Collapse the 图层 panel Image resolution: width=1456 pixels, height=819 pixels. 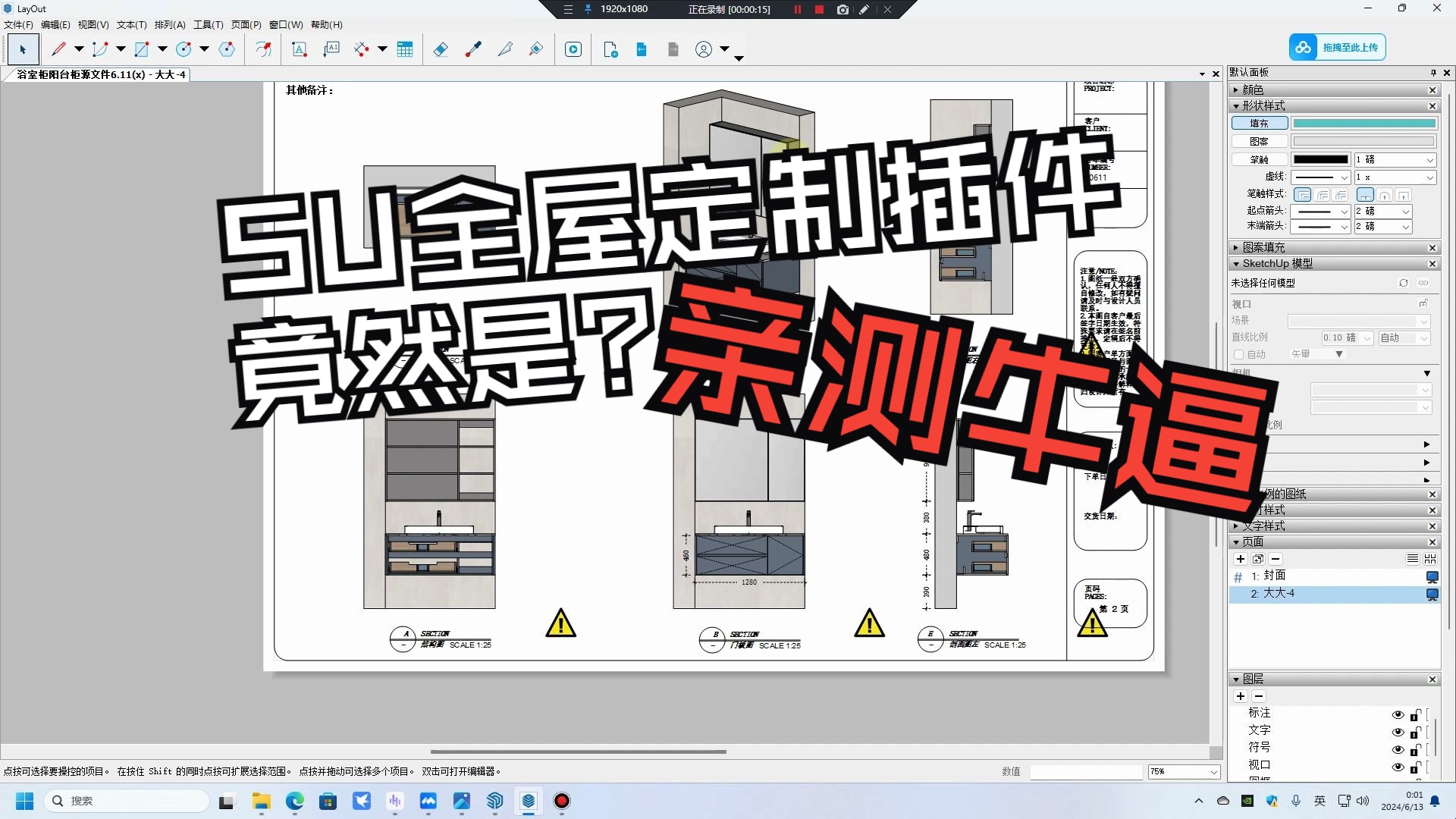pyautogui.click(x=1237, y=679)
